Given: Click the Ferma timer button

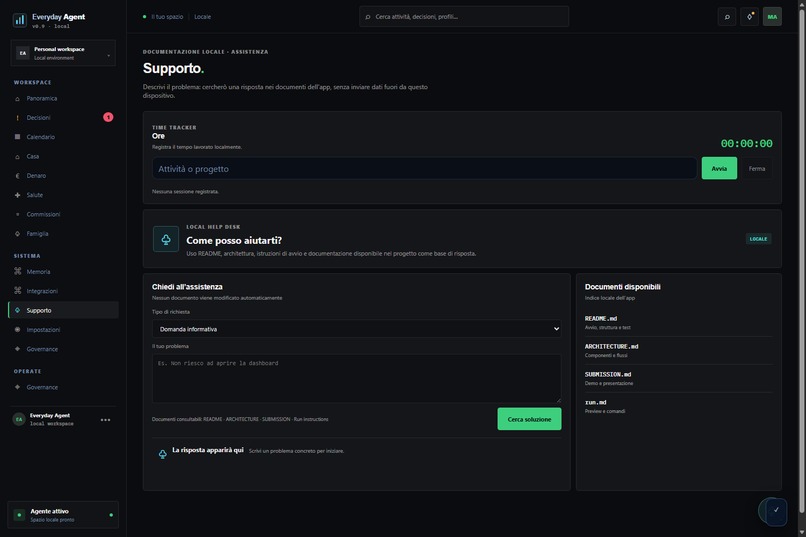Looking at the screenshot, I should pyautogui.click(x=757, y=169).
